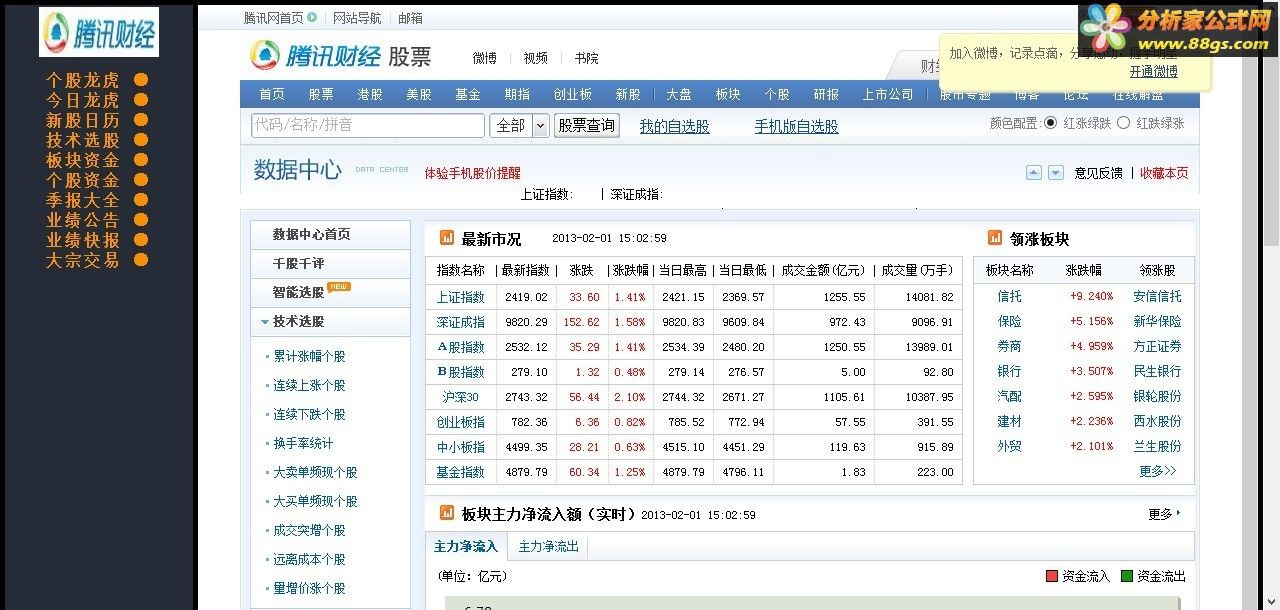Open 连续上涨个股 in the left menu
This screenshot has width=1280, height=610.
point(310,385)
